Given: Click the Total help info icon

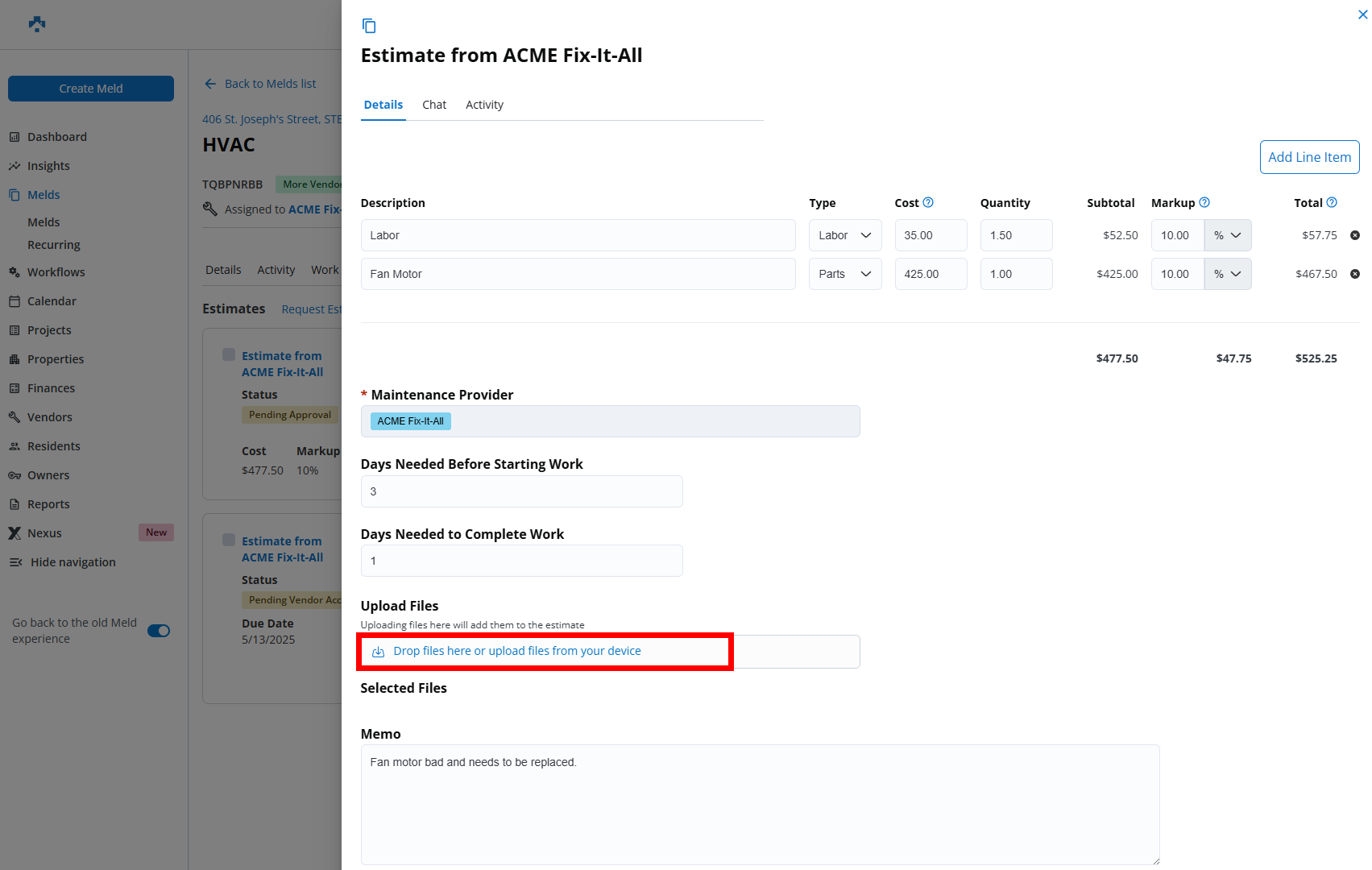Looking at the screenshot, I should coord(1332,202).
